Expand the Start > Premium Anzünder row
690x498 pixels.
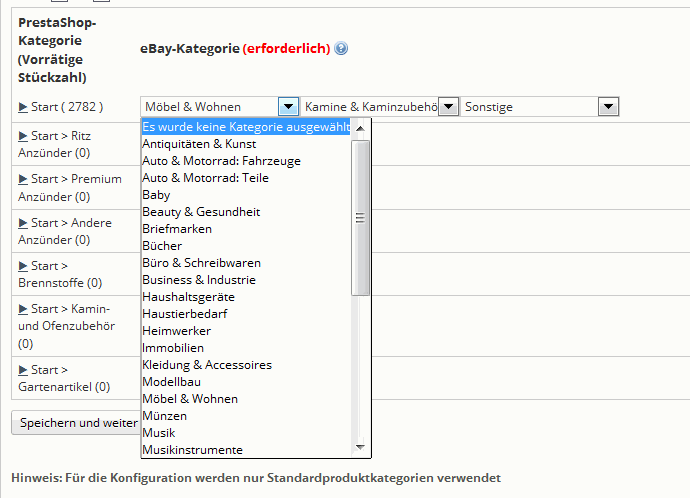[x=23, y=179]
